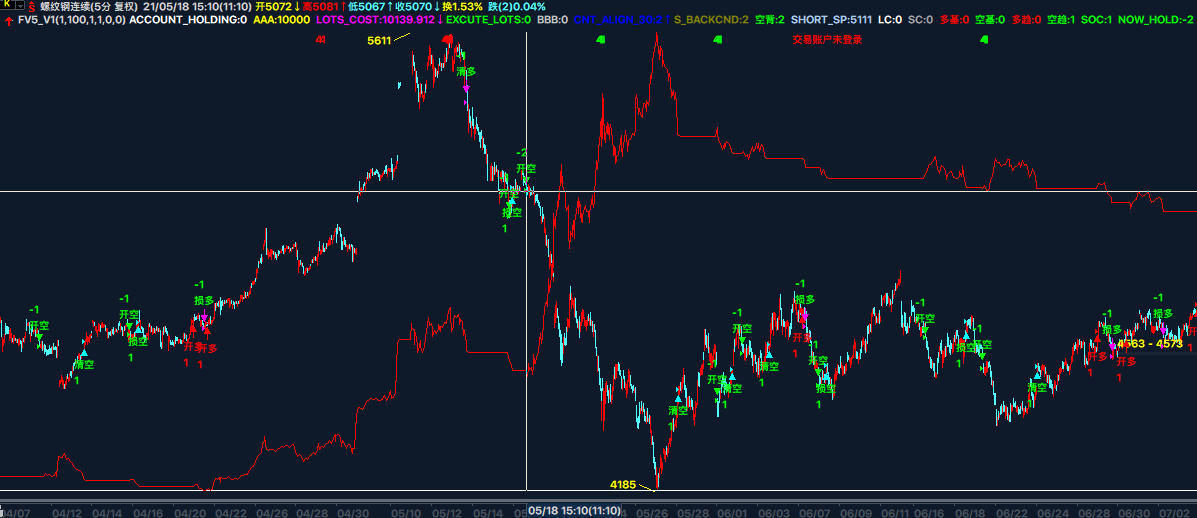The height and width of the screenshot is (518, 1197).
Task: Click the AAA:10000 value
Action: click(x=281, y=20)
